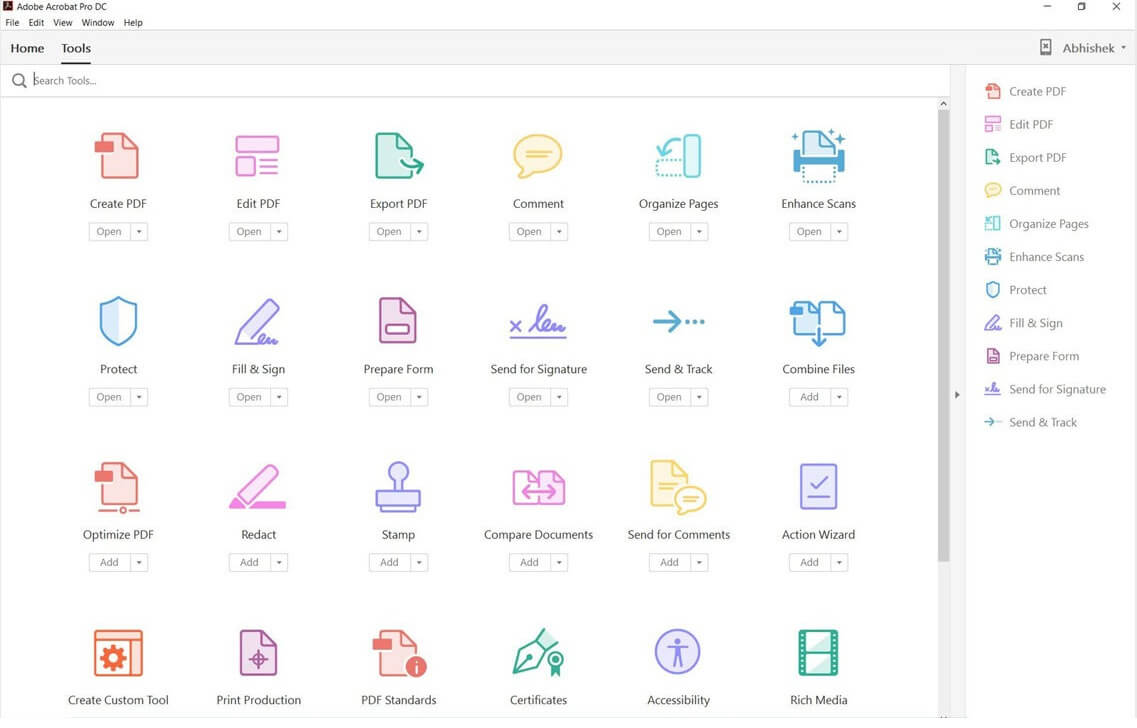This screenshot has height=728, width=1137.
Task: Click the Accessibility figure icon
Action: coord(677,651)
